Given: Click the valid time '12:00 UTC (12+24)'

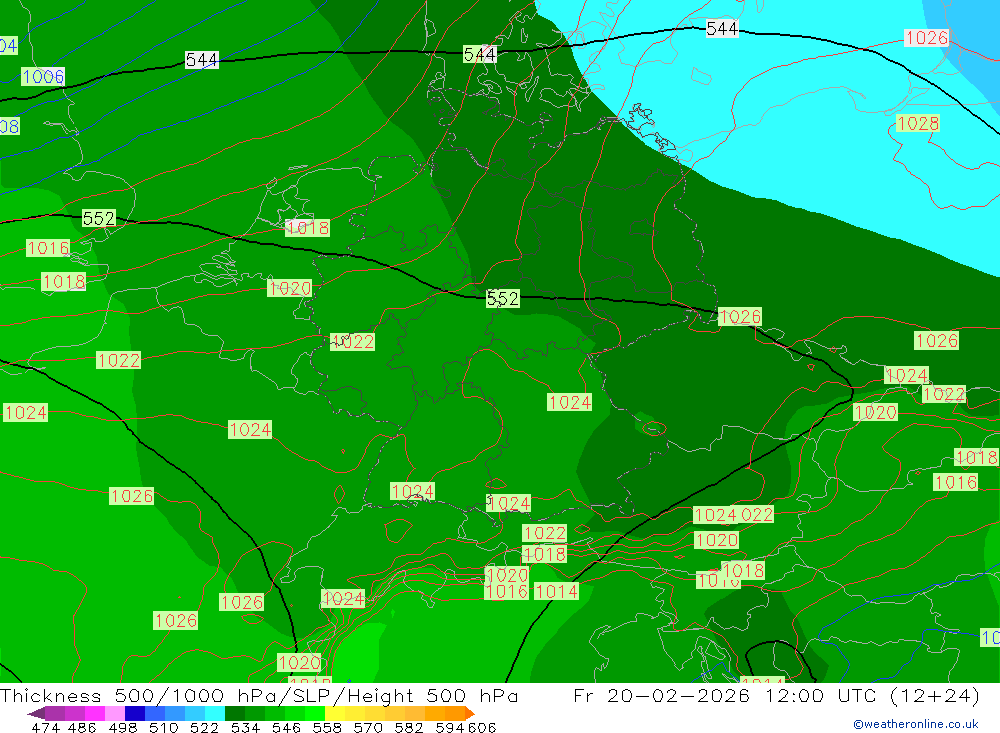Looking at the screenshot, I should (873, 695).
